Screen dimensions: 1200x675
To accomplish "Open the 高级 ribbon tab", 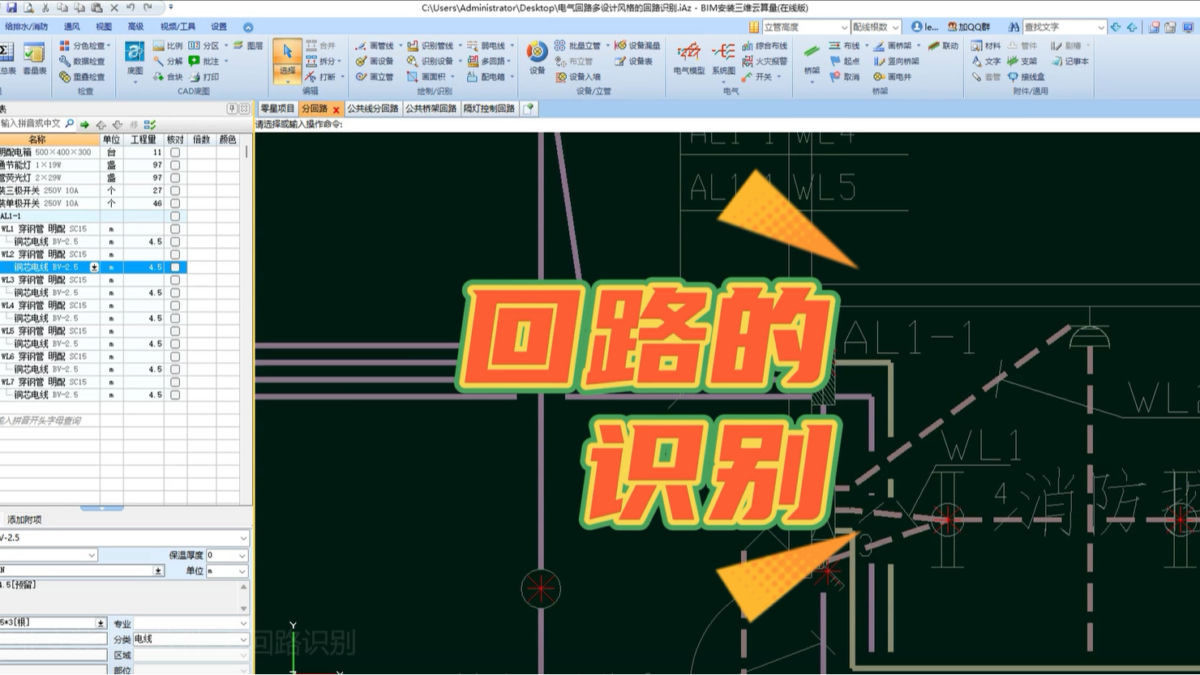I will [136, 27].
